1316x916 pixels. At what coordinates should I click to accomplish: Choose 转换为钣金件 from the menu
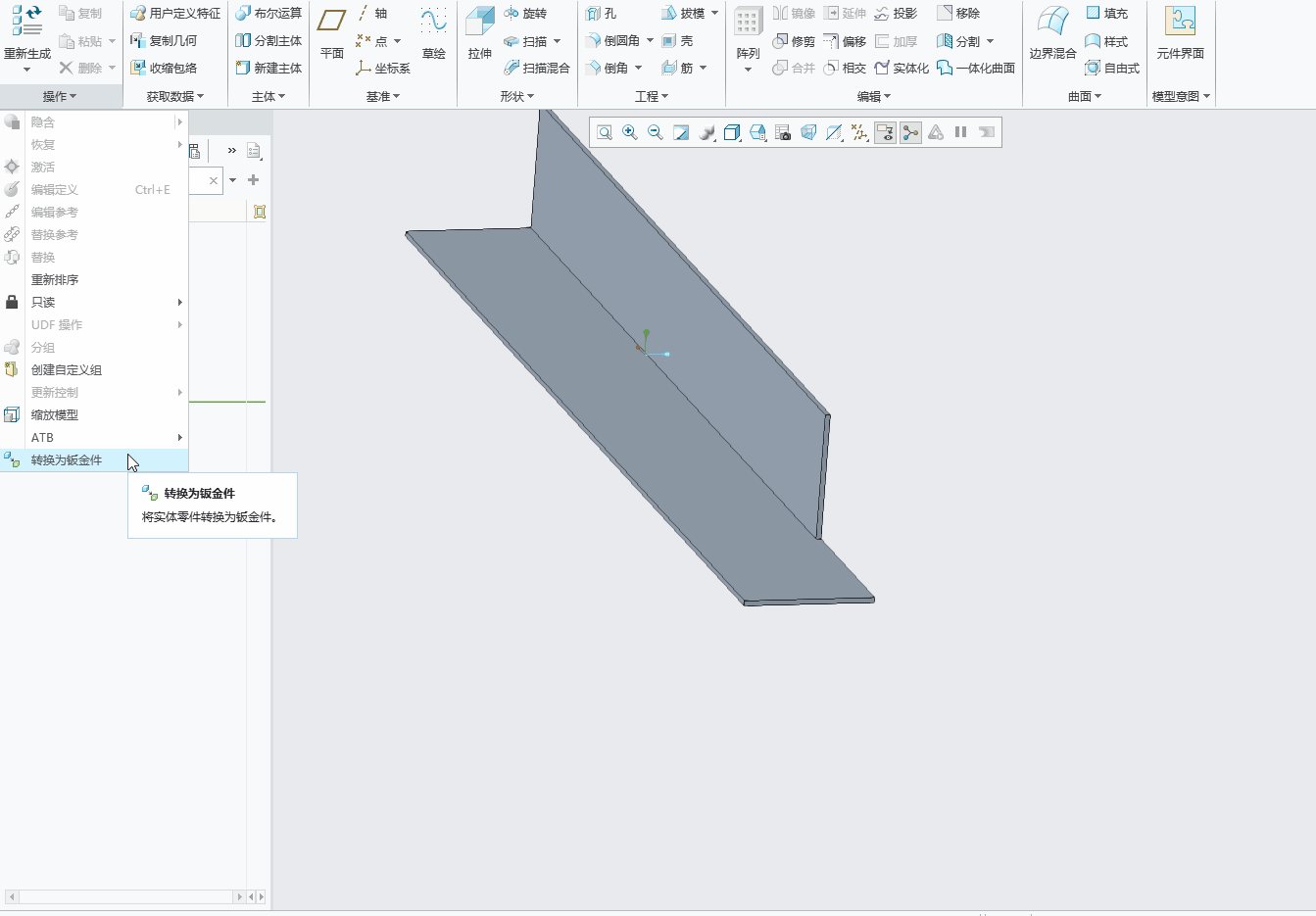coord(67,460)
